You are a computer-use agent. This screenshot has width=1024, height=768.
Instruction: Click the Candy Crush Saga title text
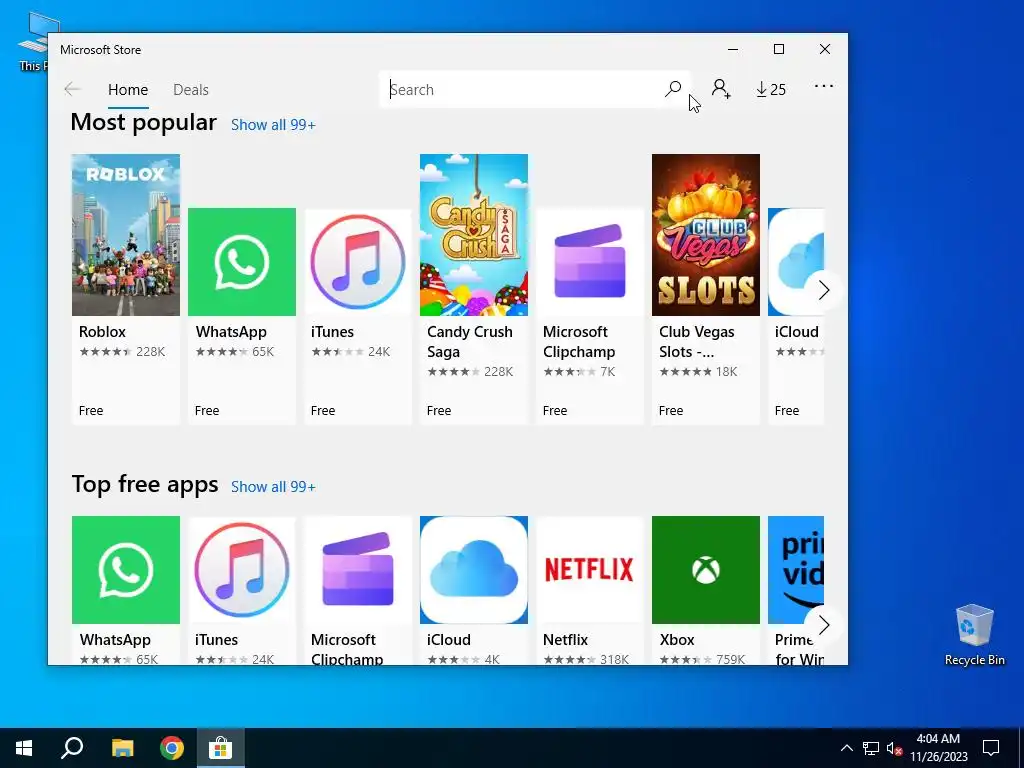point(470,342)
